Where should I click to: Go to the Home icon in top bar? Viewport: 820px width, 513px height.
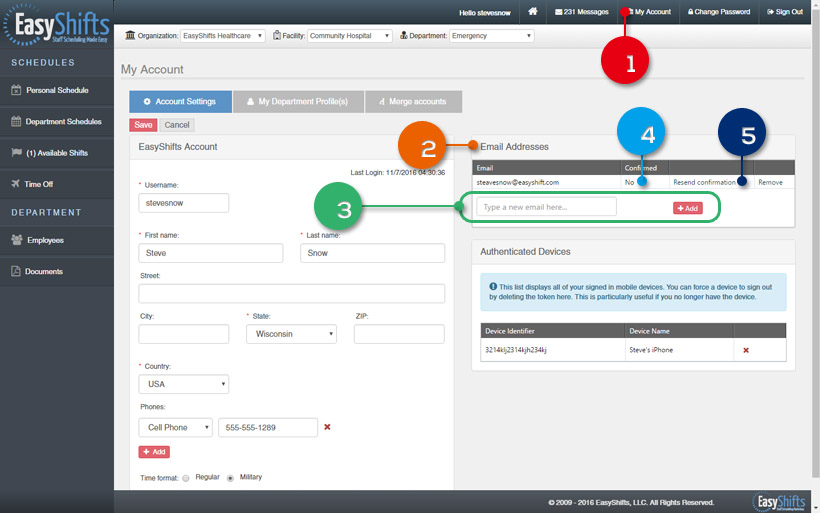click(532, 12)
